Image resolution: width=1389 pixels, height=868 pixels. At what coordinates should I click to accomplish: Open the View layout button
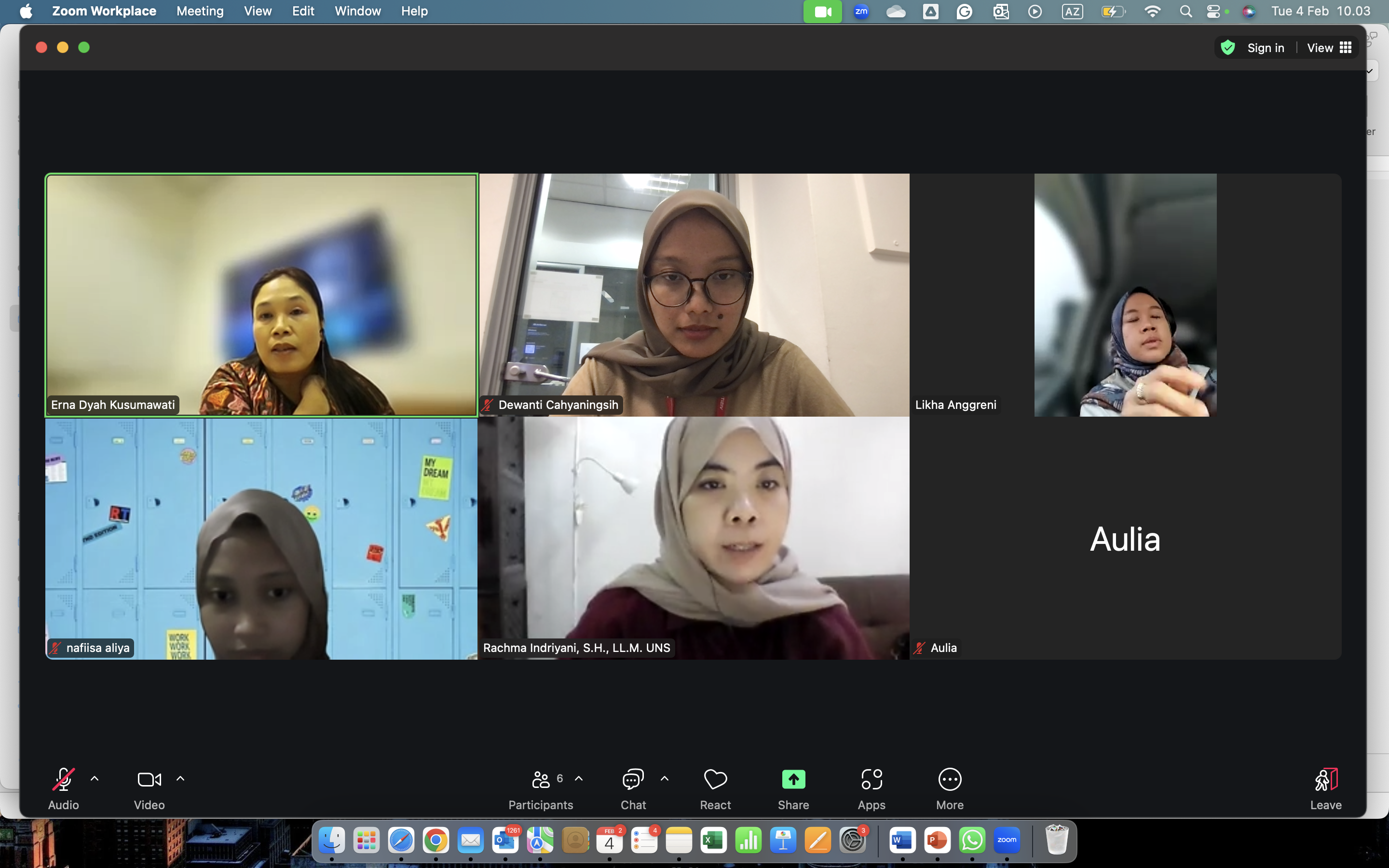point(1329,48)
